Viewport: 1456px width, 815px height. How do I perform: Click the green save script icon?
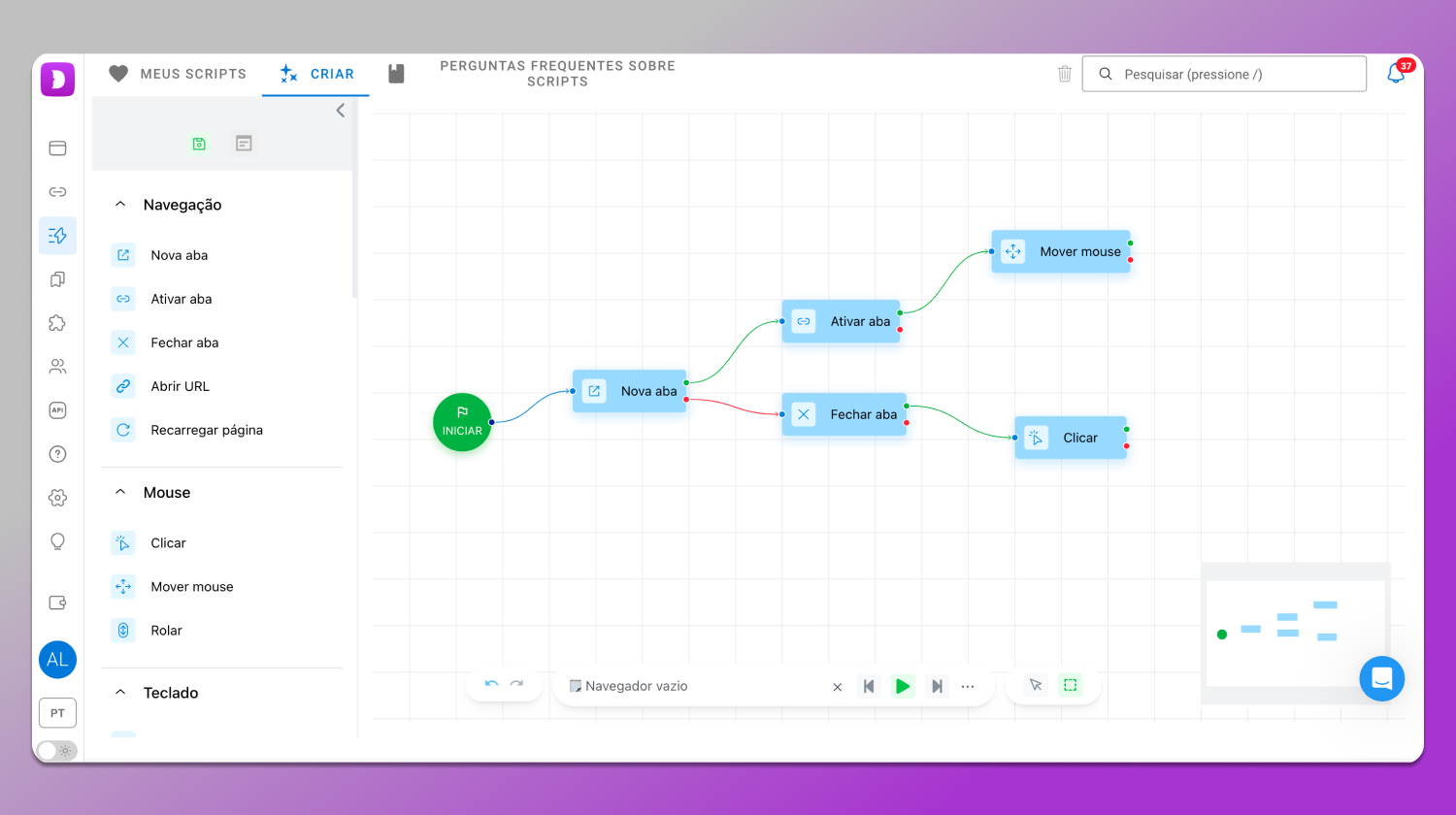(199, 144)
